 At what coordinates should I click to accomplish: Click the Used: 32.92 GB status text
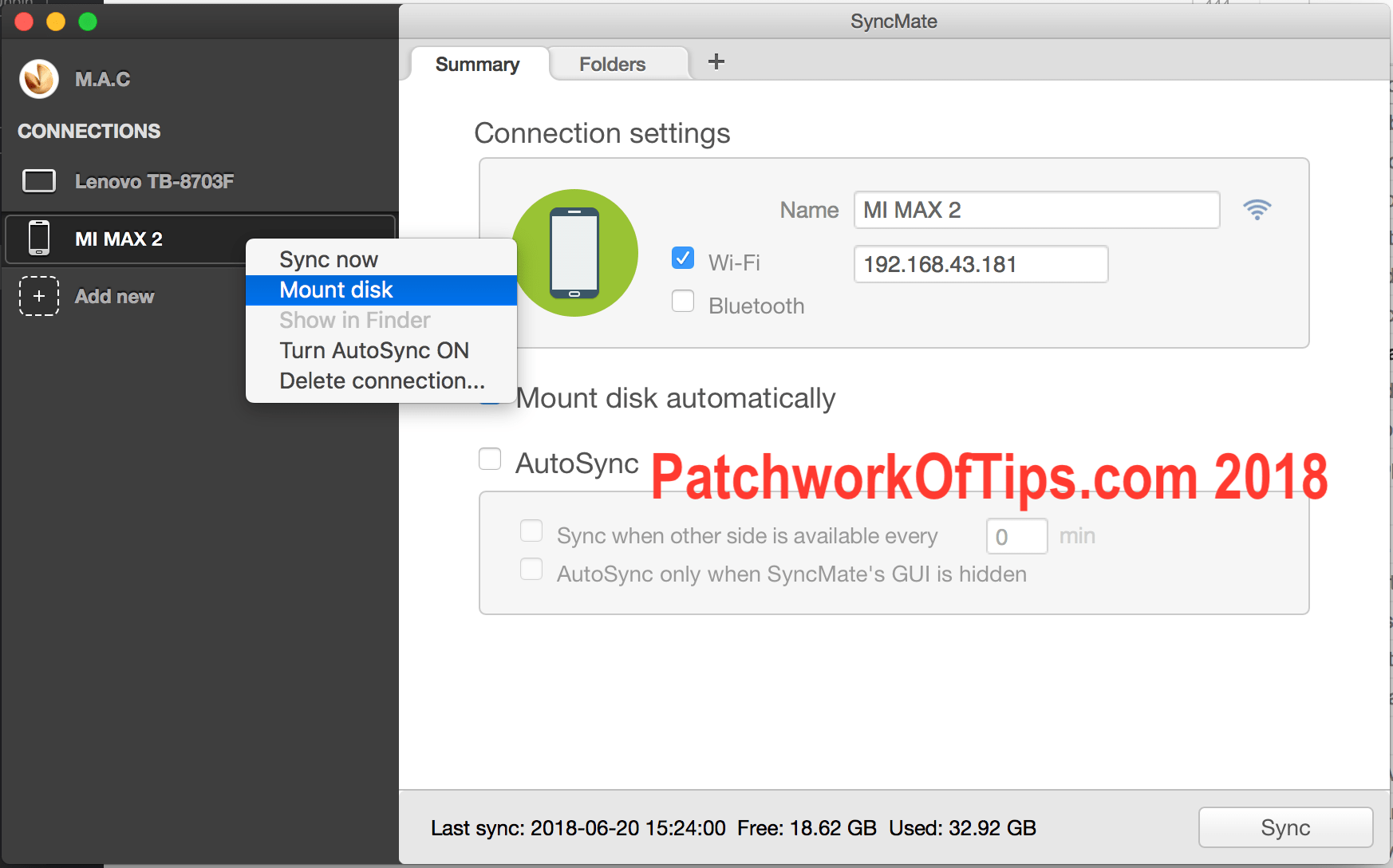(x=962, y=828)
